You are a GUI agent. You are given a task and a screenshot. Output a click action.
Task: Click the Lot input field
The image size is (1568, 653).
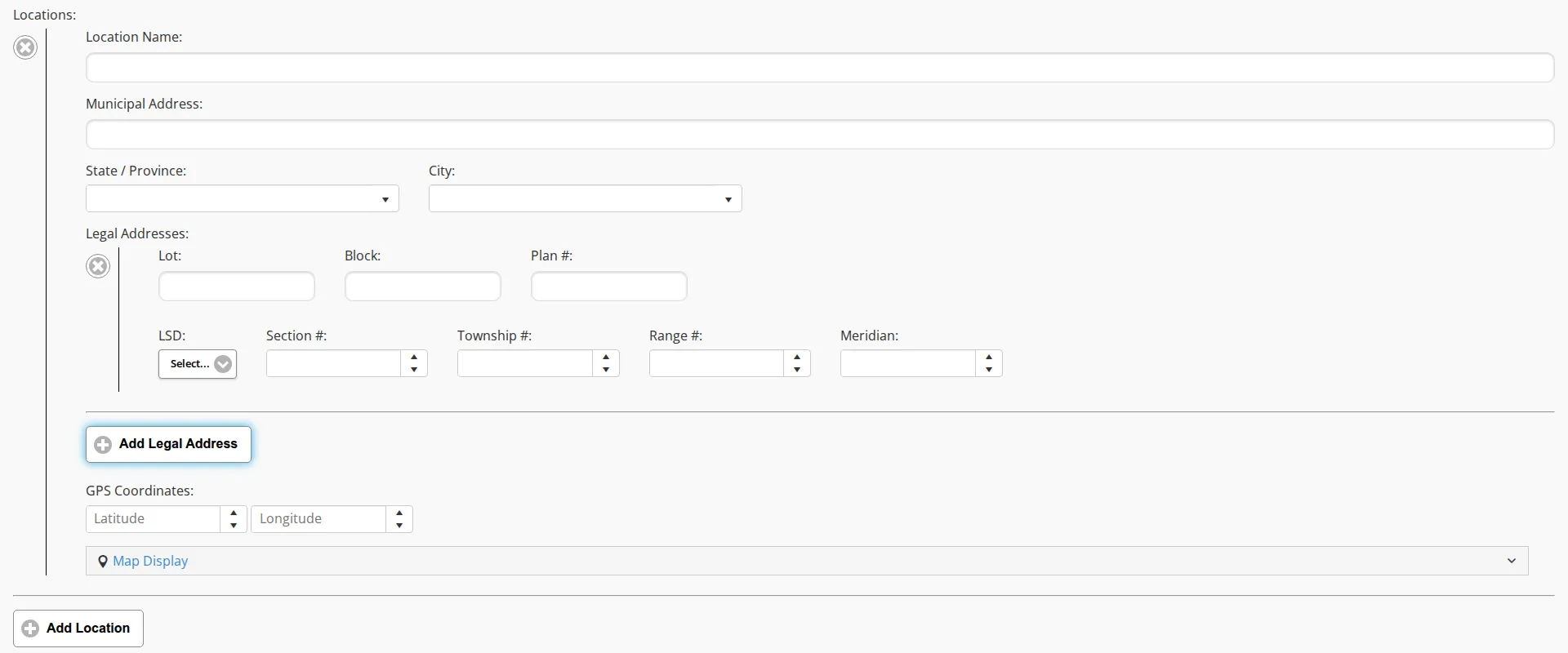pyautogui.click(x=237, y=287)
